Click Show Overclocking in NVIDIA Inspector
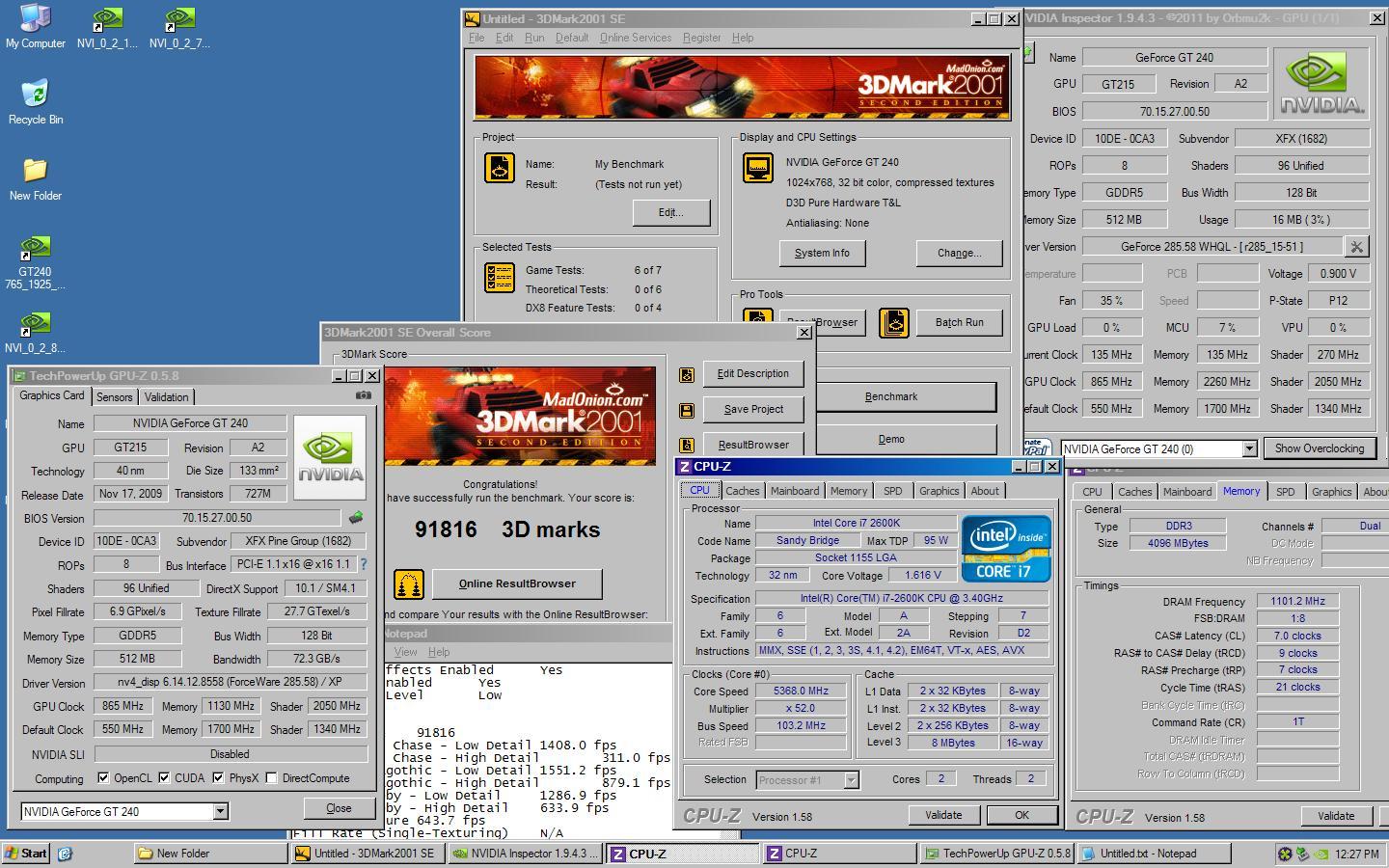 (x=1319, y=448)
